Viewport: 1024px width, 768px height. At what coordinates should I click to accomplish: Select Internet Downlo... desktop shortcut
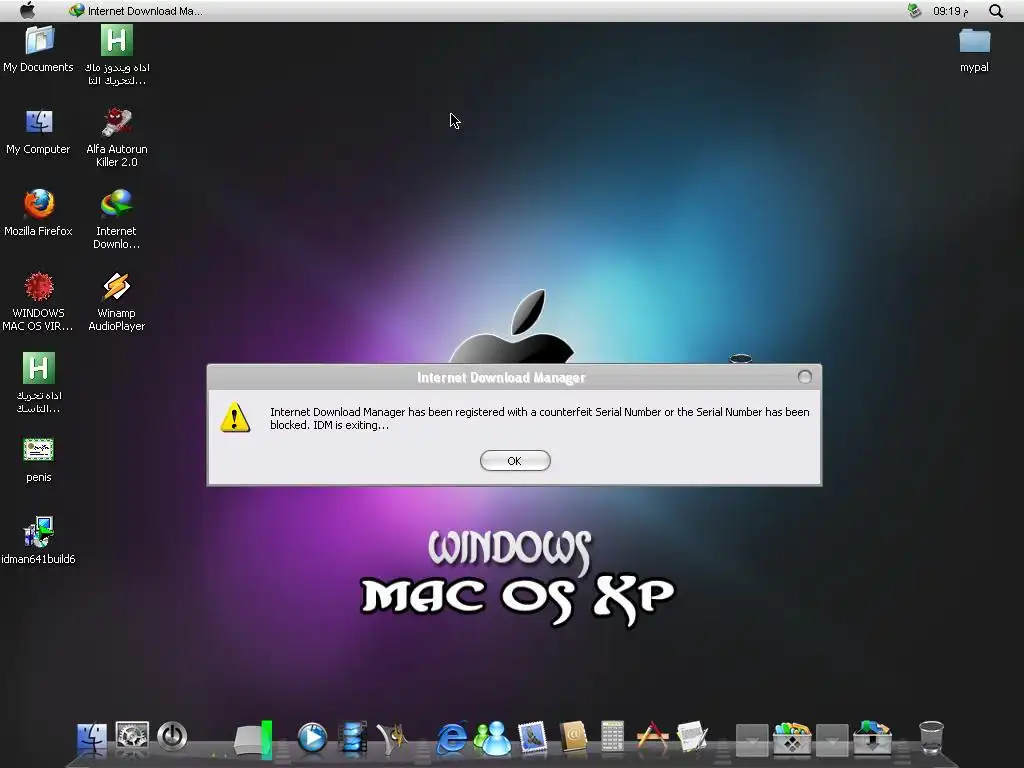[117, 219]
